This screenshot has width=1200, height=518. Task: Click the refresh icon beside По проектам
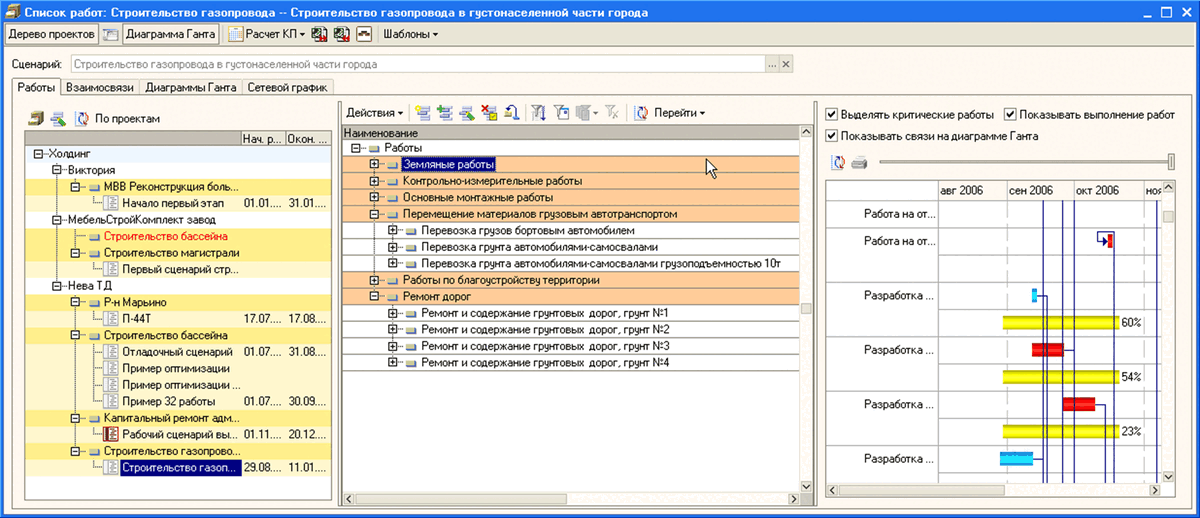tap(83, 118)
